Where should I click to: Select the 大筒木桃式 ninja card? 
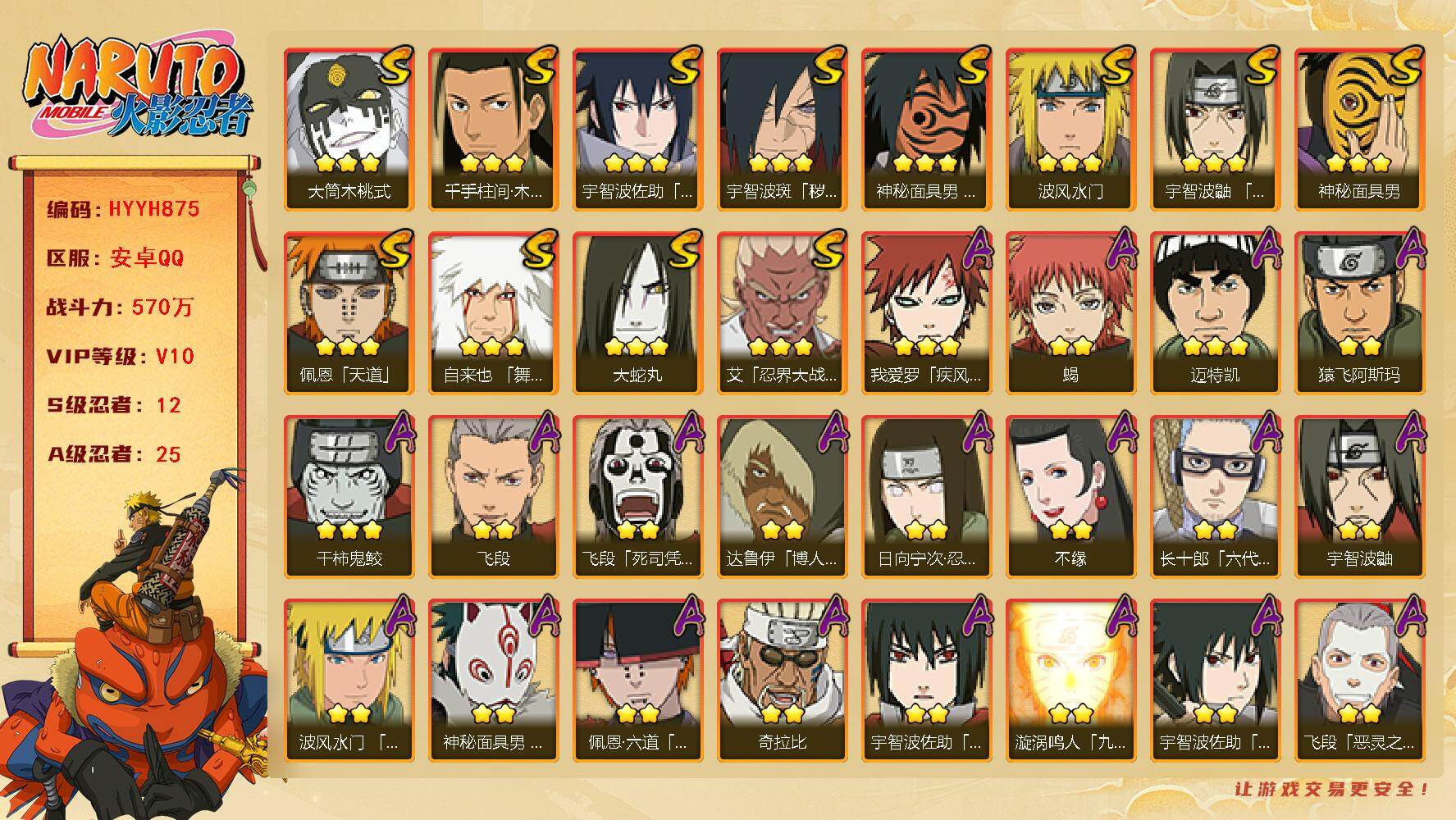click(349, 129)
